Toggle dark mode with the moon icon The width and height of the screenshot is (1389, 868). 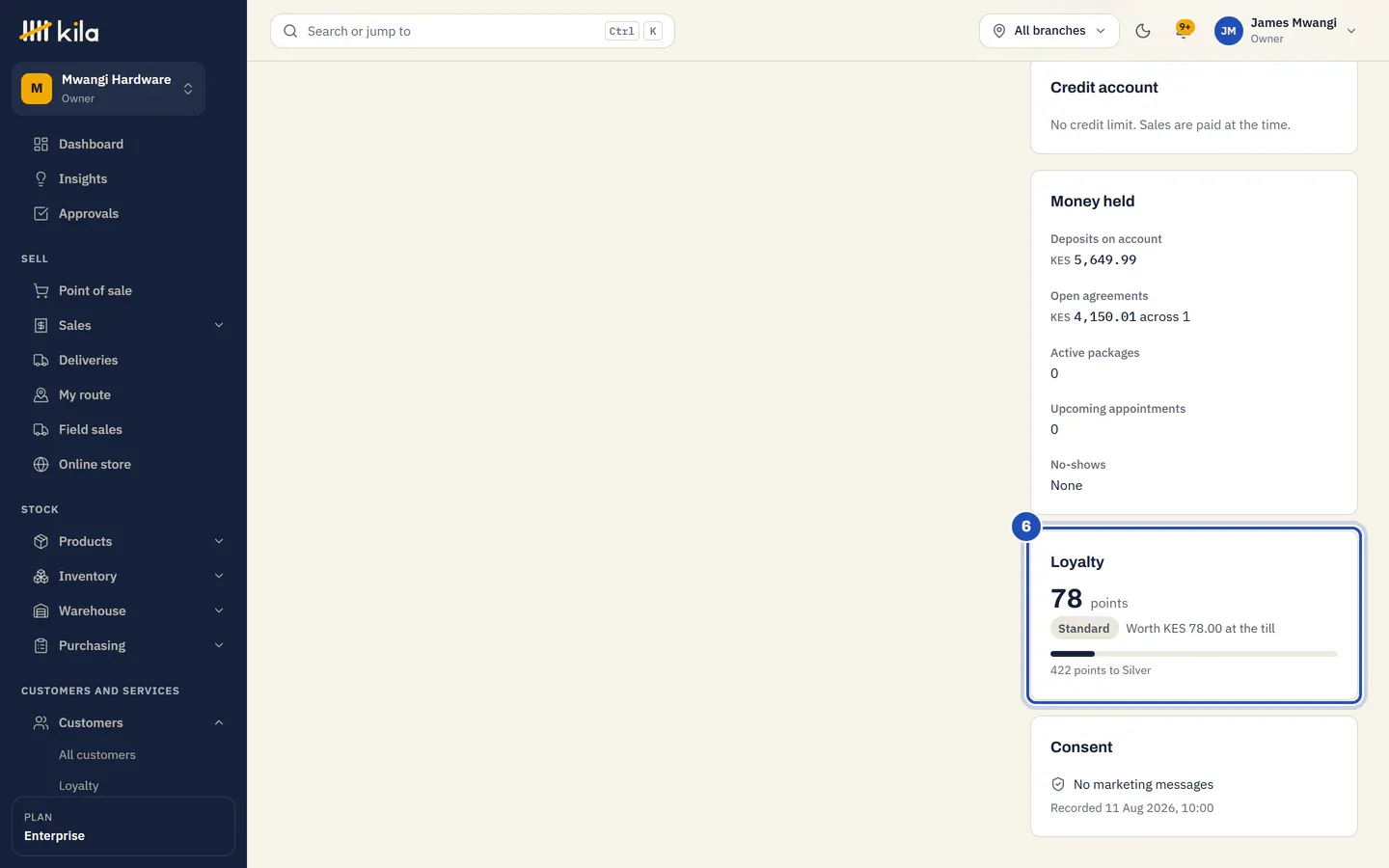click(1143, 31)
